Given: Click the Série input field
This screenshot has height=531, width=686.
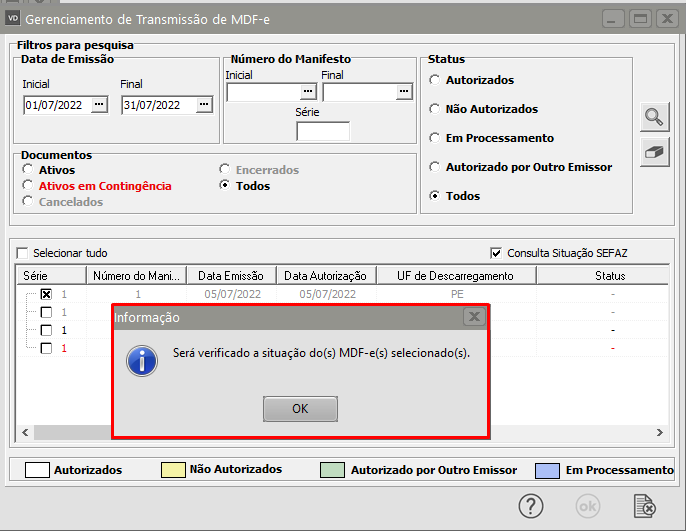Looking at the screenshot, I should (x=323, y=131).
